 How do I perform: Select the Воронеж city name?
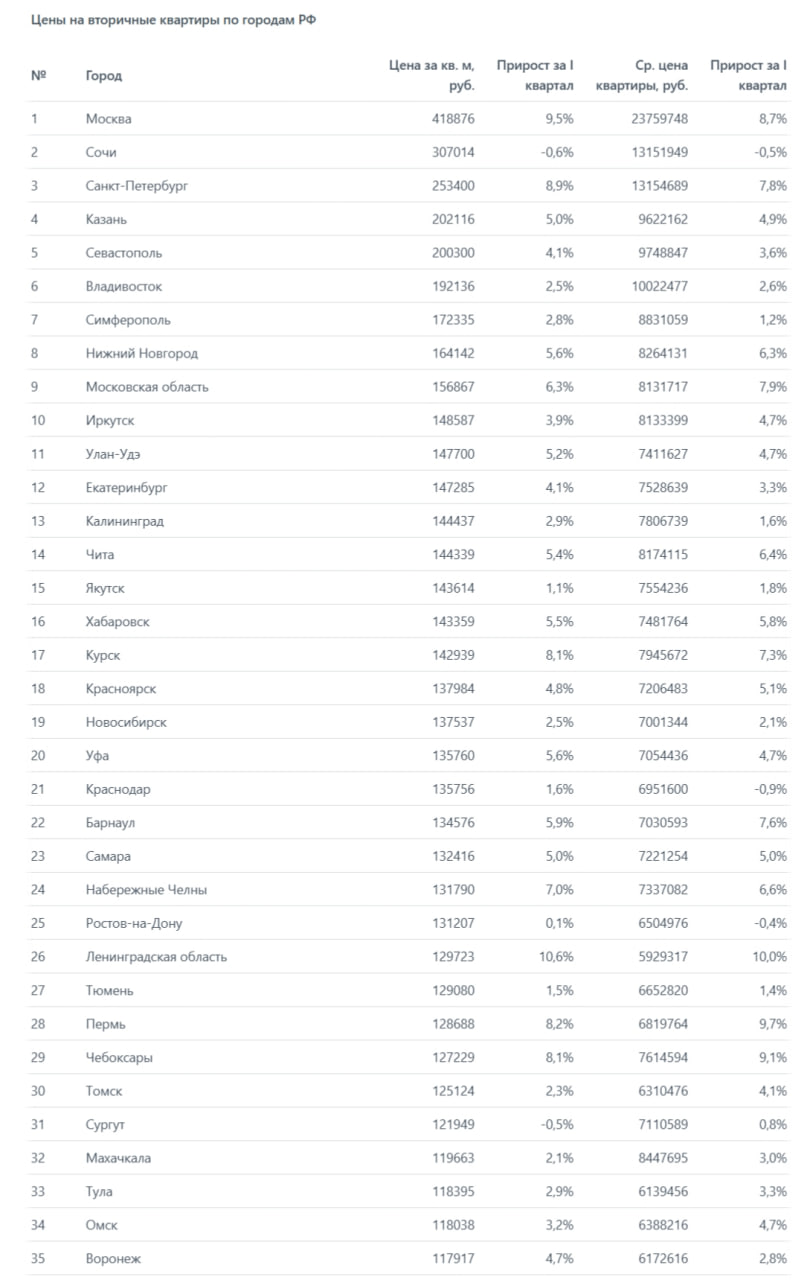[113, 1258]
